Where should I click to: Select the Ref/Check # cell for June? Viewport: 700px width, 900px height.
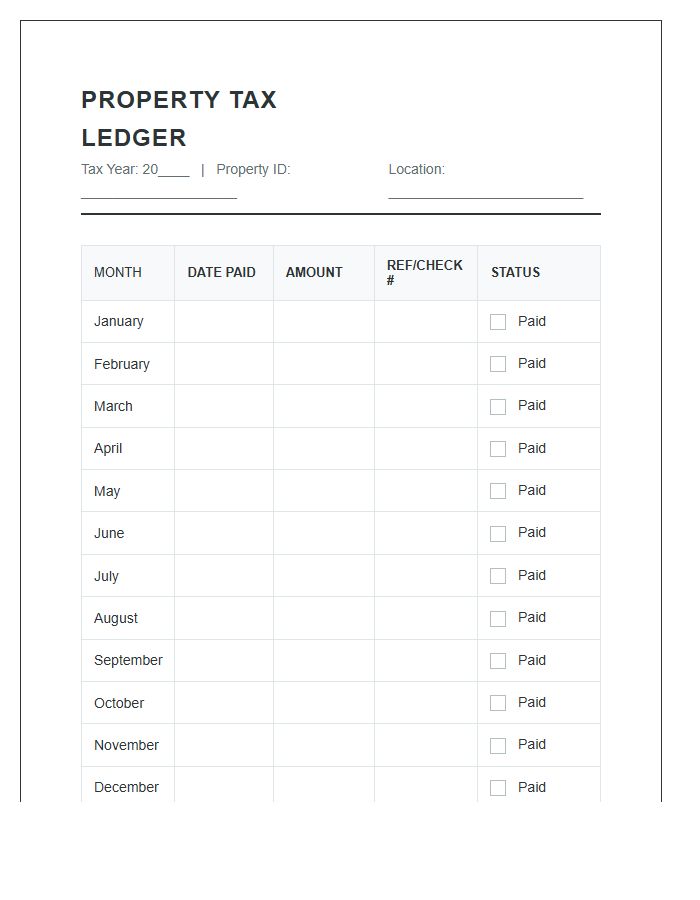click(x=426, y=534)
